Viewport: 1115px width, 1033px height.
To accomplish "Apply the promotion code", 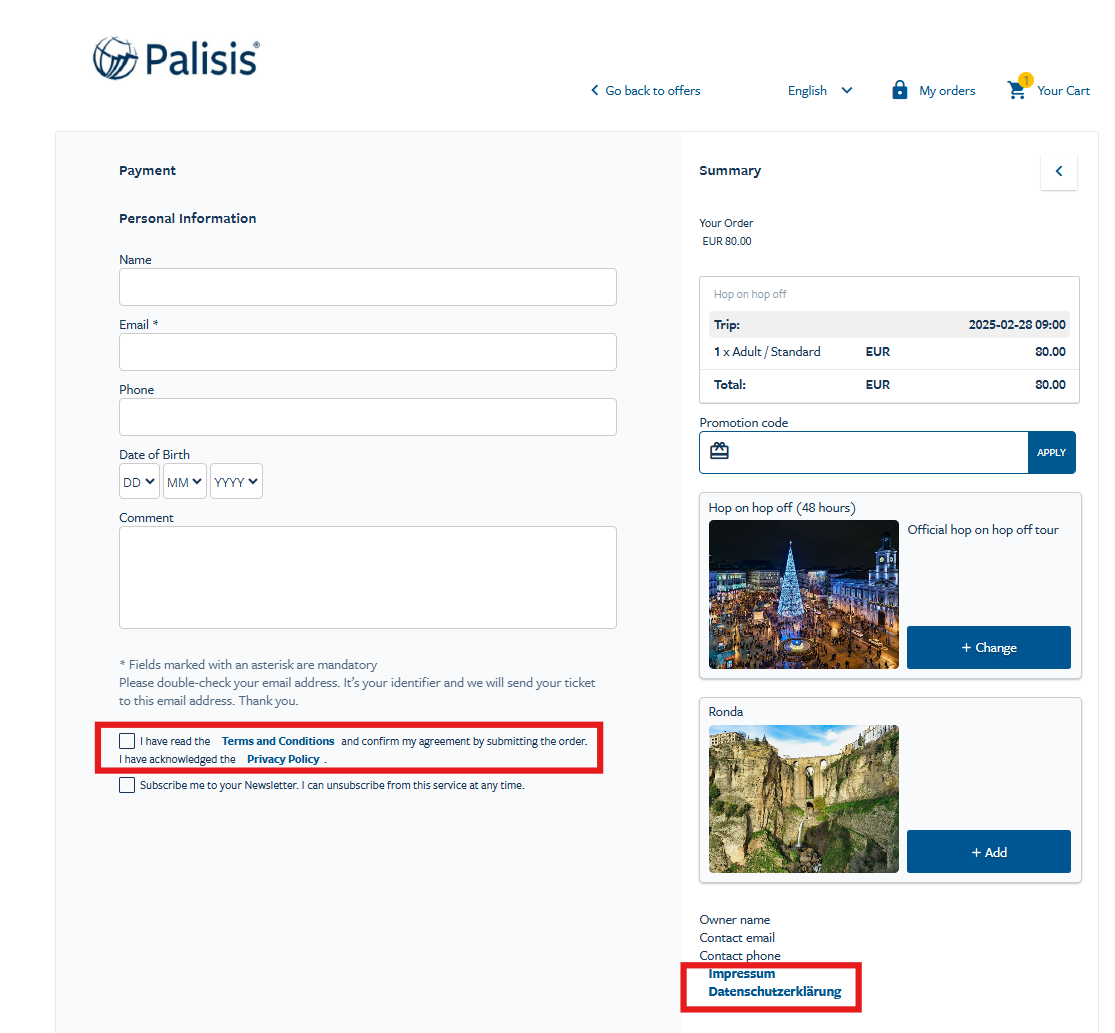I will tap(1051, 452).
